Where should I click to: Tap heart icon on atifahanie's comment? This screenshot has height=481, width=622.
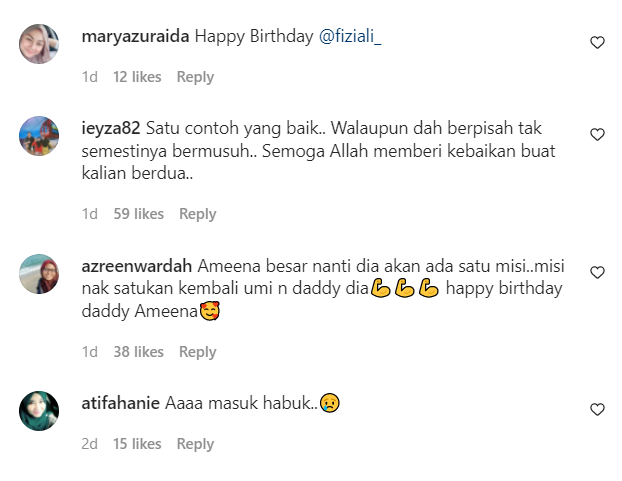coord(597,409)
